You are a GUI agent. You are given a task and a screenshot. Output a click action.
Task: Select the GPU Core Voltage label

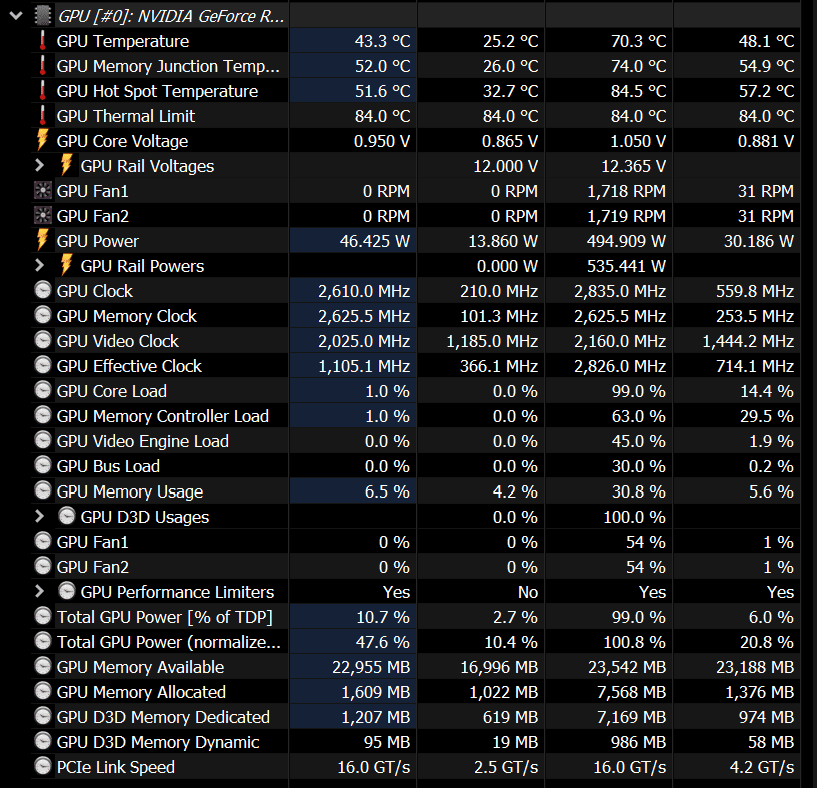[122, 141]
